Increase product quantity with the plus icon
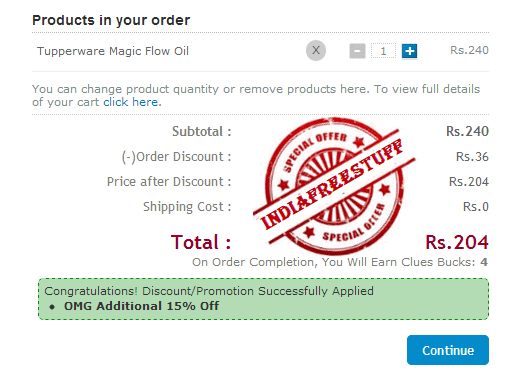The image size is (518, 373). [x=409, y=51]
